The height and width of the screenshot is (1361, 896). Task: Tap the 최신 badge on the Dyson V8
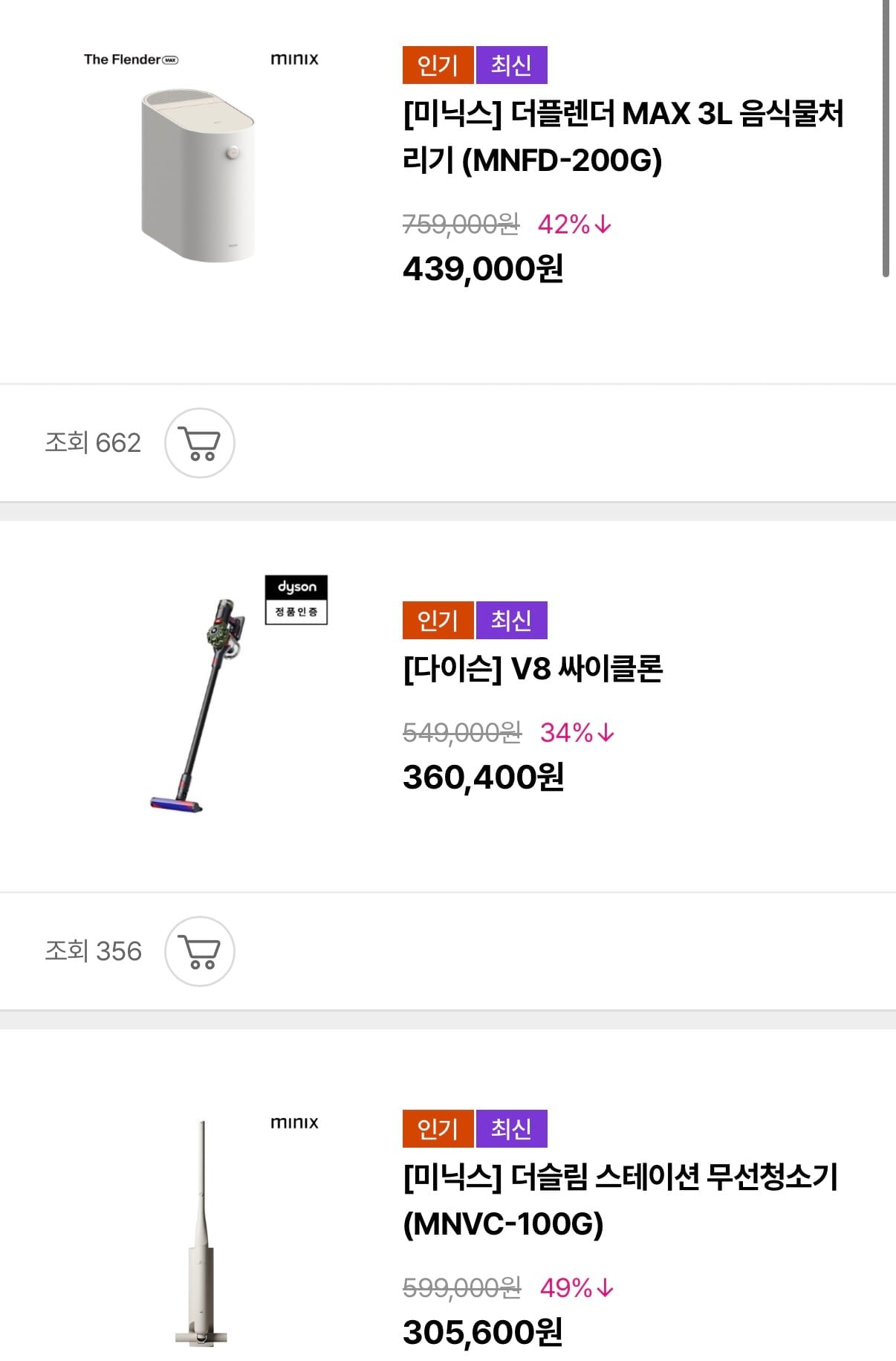click(x=511, y=620)
